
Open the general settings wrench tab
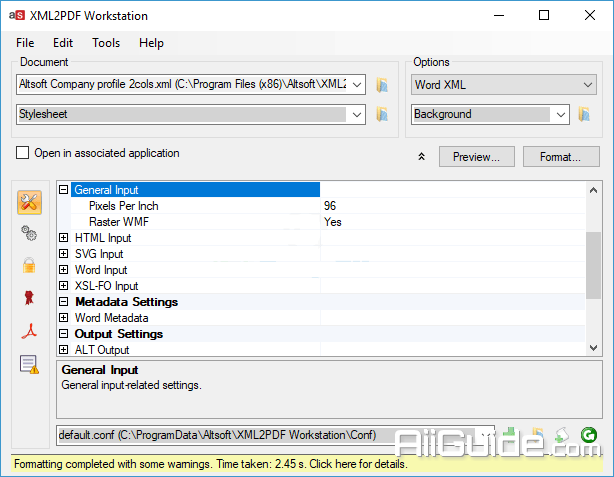[30, 202]
